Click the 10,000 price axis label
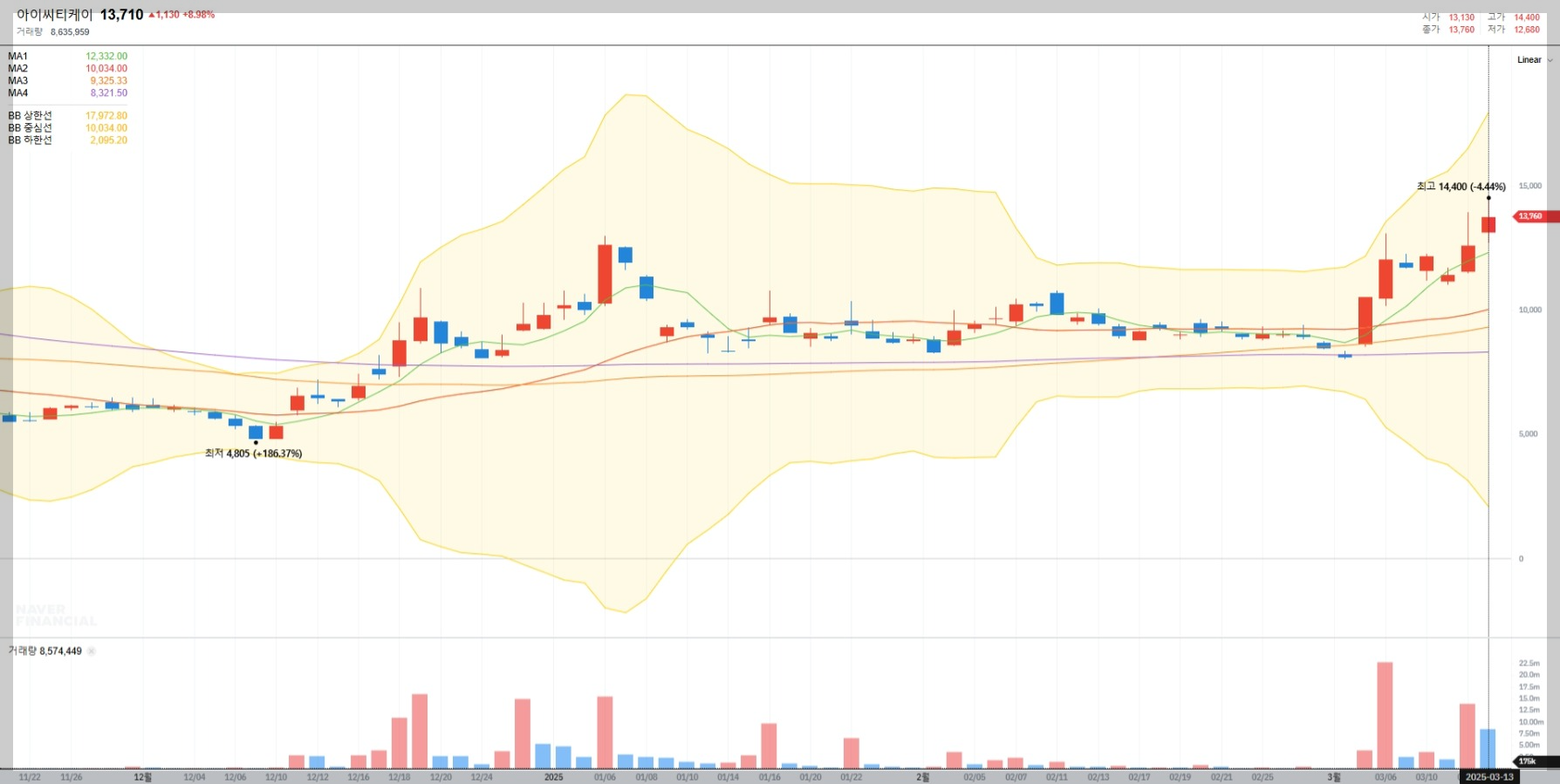The height and width of the screenshot is (784, 1560). coord(1529,310)
